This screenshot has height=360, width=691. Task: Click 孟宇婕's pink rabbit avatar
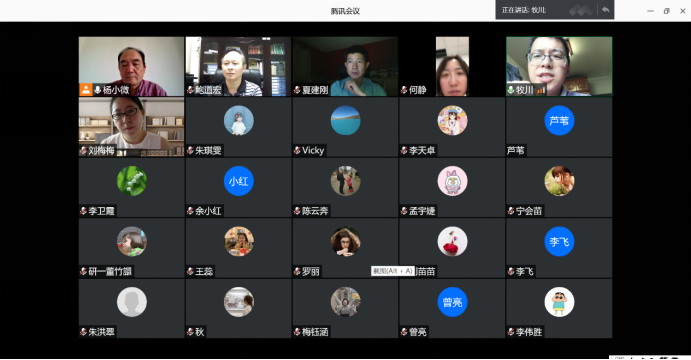(452, 181)
